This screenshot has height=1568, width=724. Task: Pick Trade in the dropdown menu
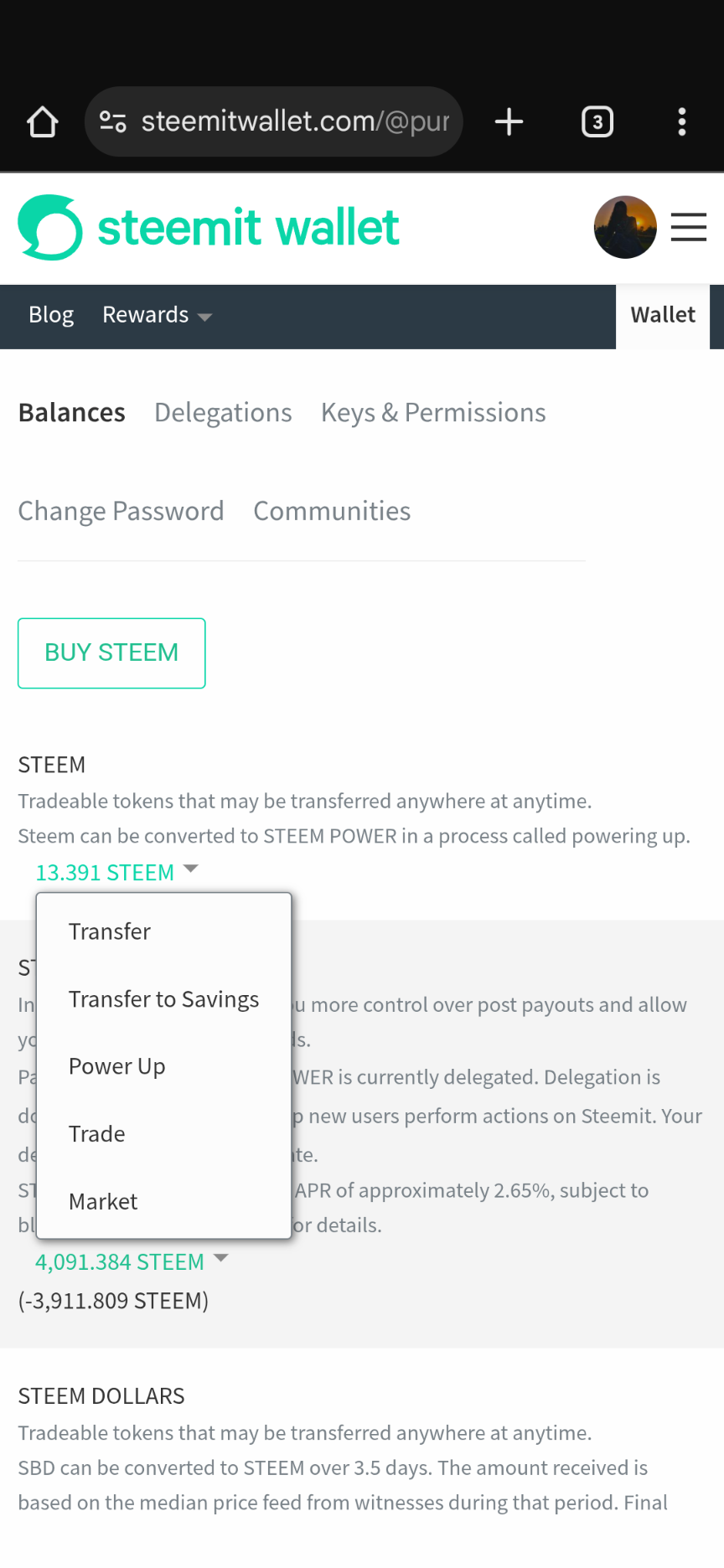click(97, 1134)
